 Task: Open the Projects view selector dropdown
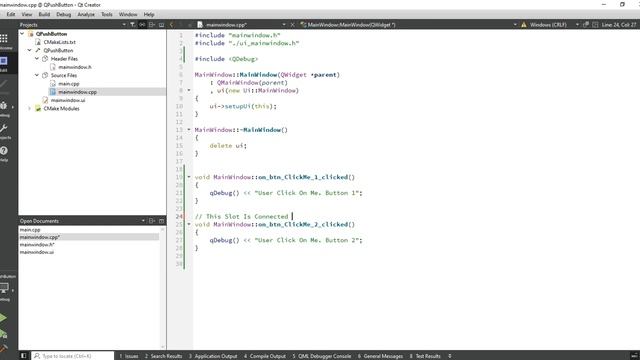(x=124, y=25)
